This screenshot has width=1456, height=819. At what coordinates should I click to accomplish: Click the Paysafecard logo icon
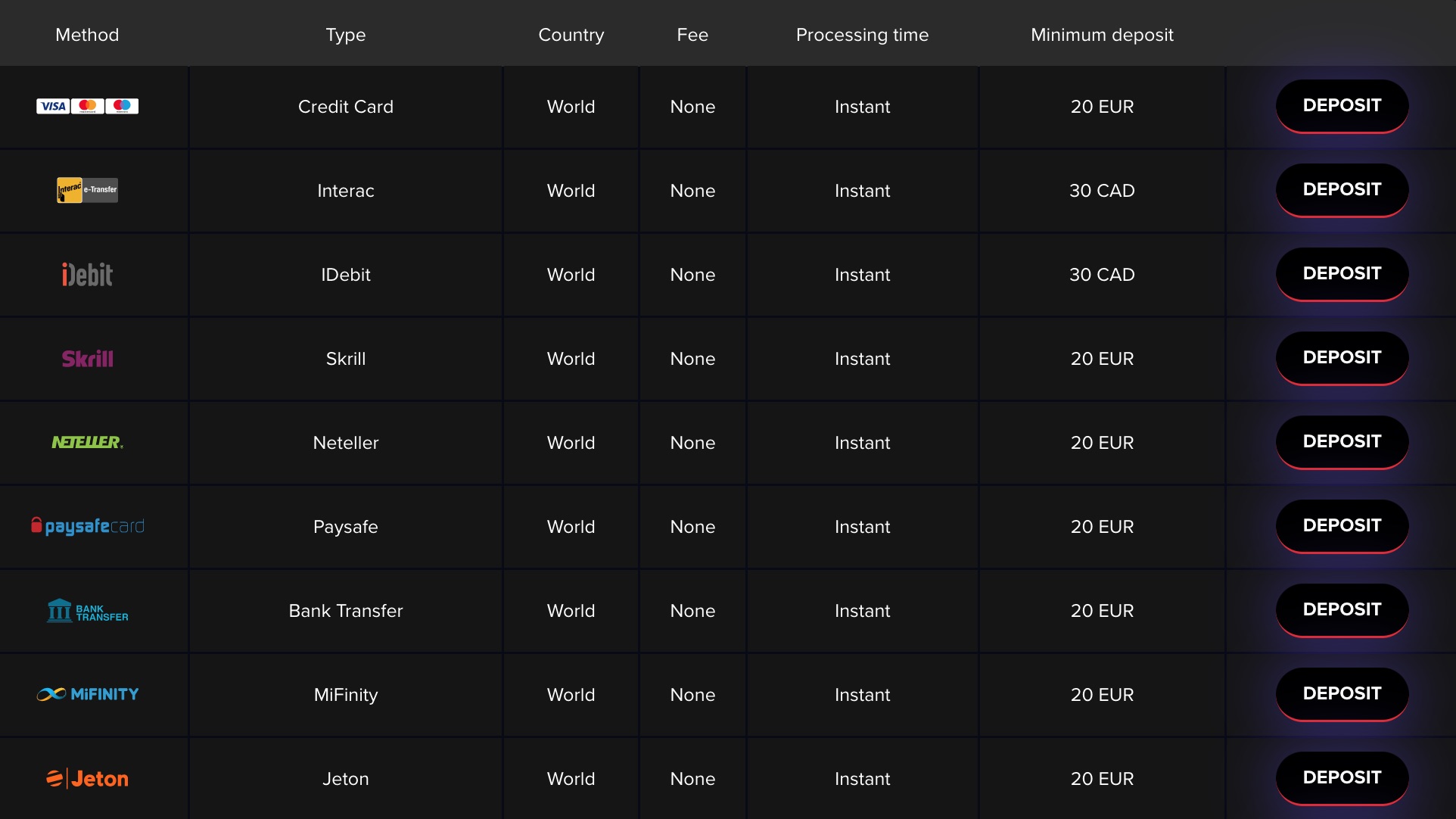87,525
